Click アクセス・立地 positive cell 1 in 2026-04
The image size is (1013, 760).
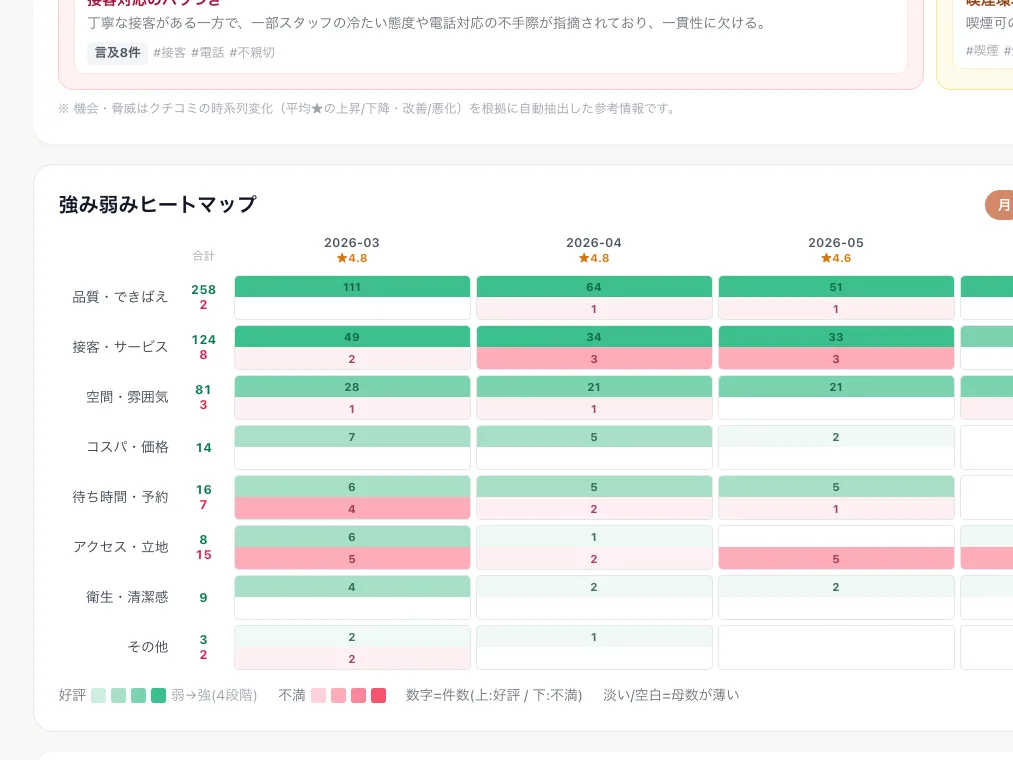point(594,537)
